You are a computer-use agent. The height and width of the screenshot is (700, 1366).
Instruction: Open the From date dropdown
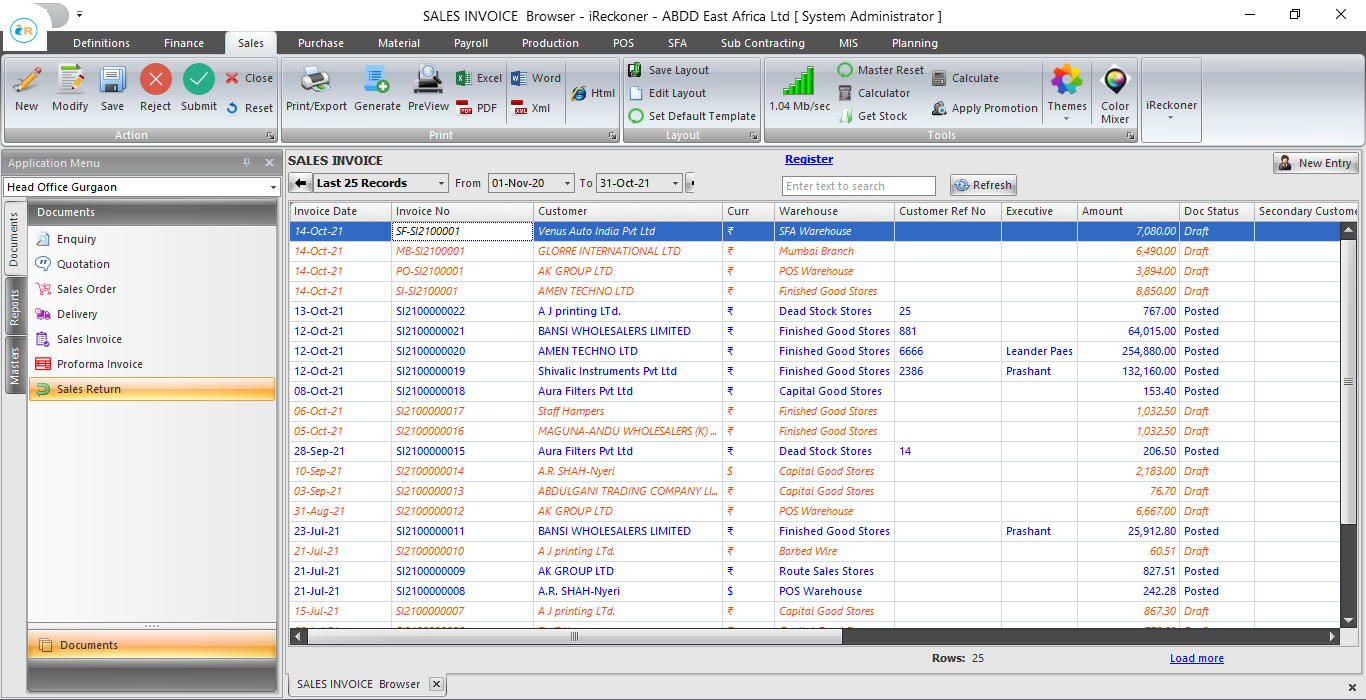567,184
